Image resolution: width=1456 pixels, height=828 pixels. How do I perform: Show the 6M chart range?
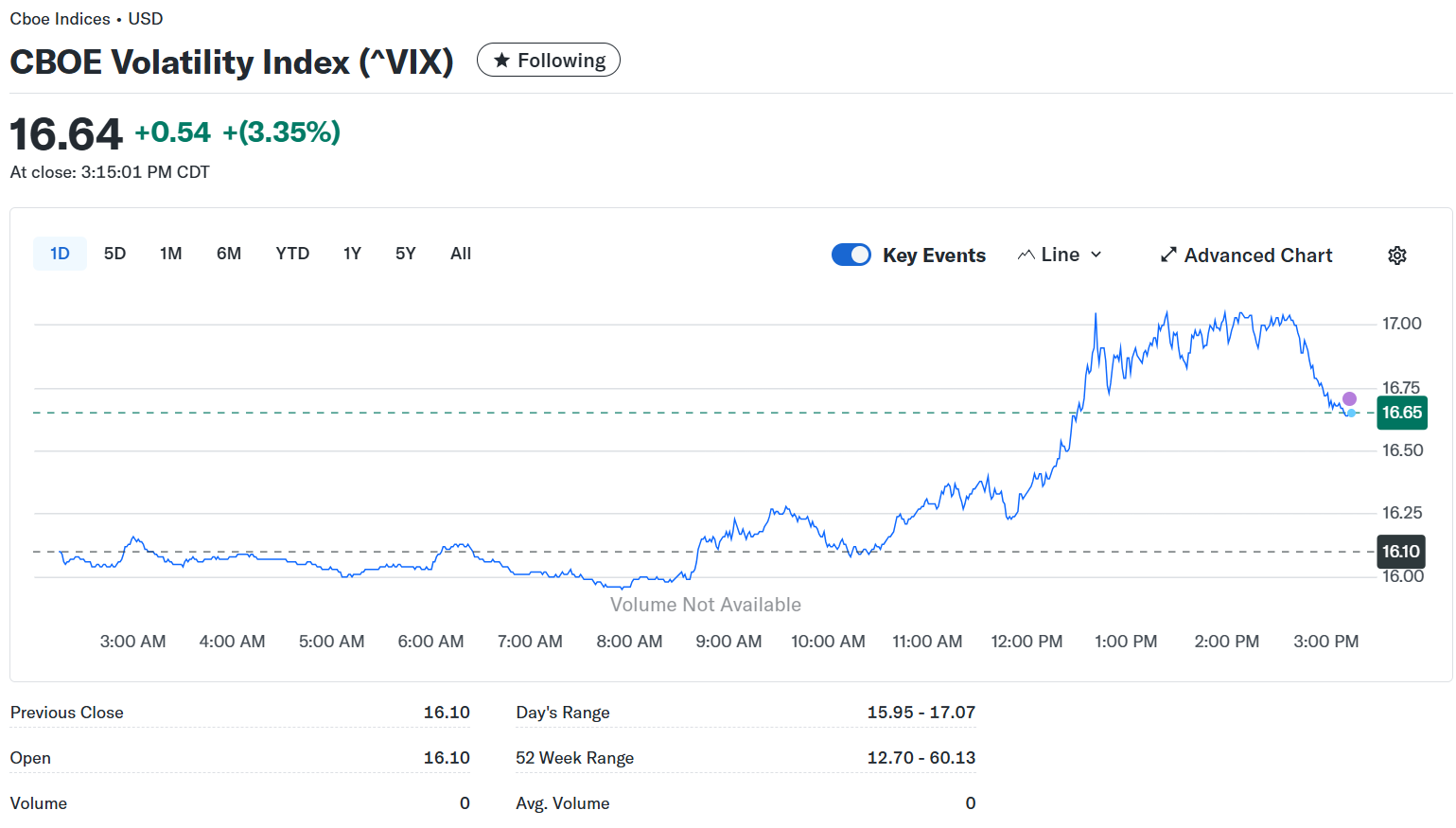229,254
